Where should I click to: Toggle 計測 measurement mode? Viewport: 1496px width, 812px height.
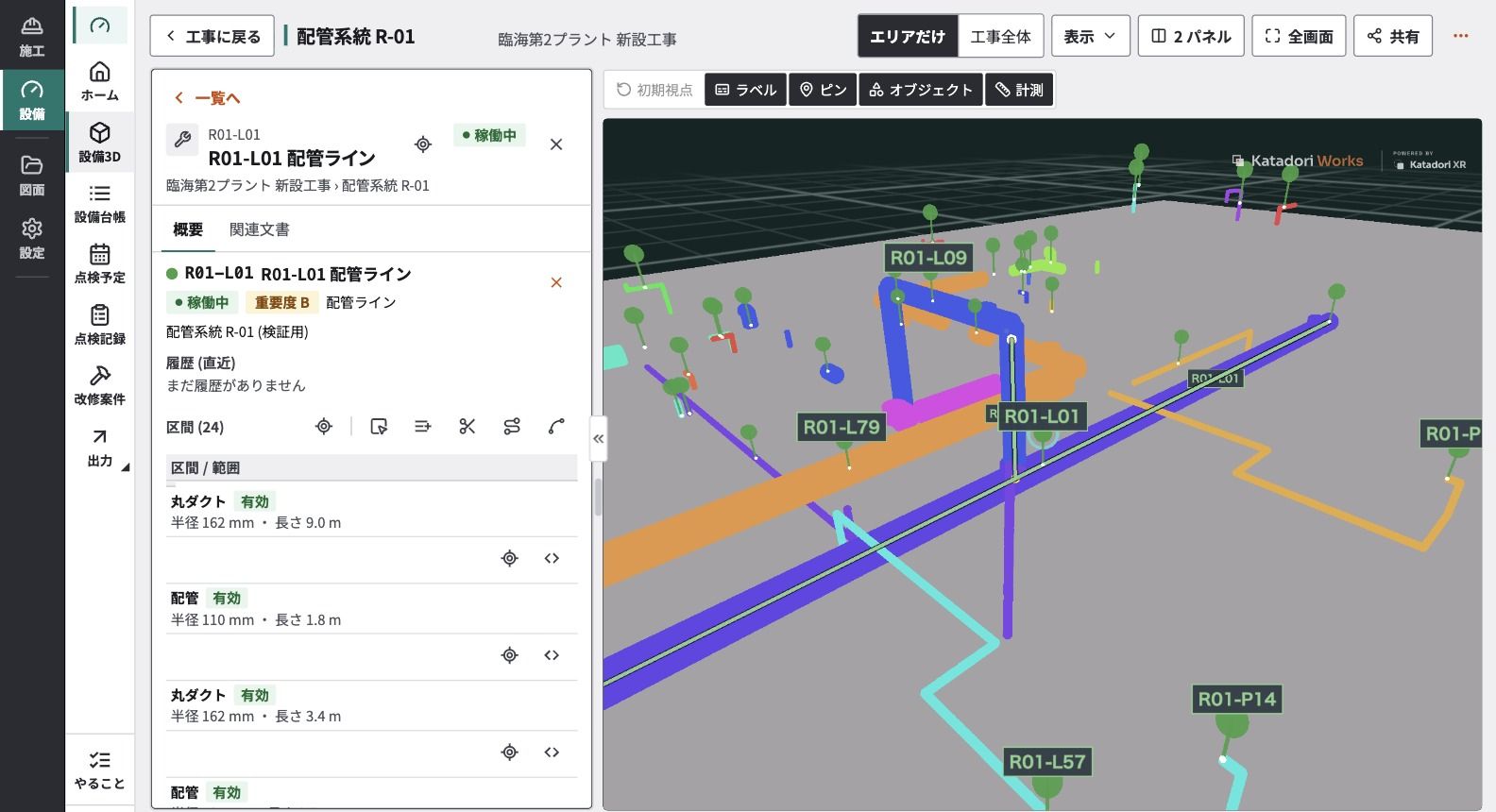pyautogui.click(x=1020, y=90)
